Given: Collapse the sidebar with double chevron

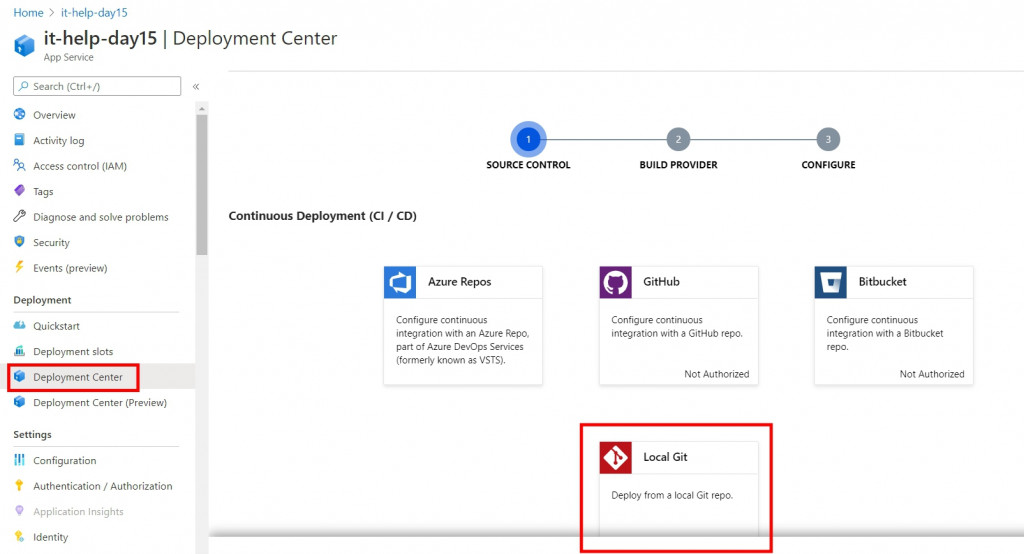Looking at the screenshot, I should [x=196, y=86].
